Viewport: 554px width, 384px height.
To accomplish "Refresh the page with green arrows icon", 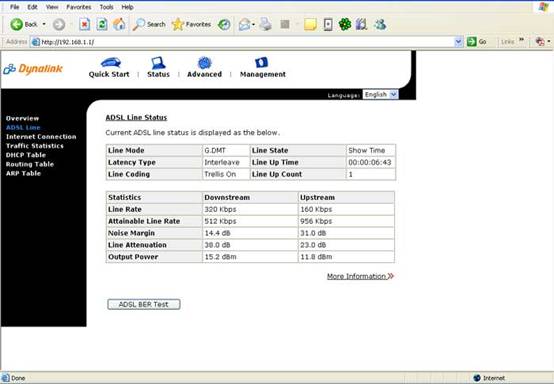I will coord(102,24).
